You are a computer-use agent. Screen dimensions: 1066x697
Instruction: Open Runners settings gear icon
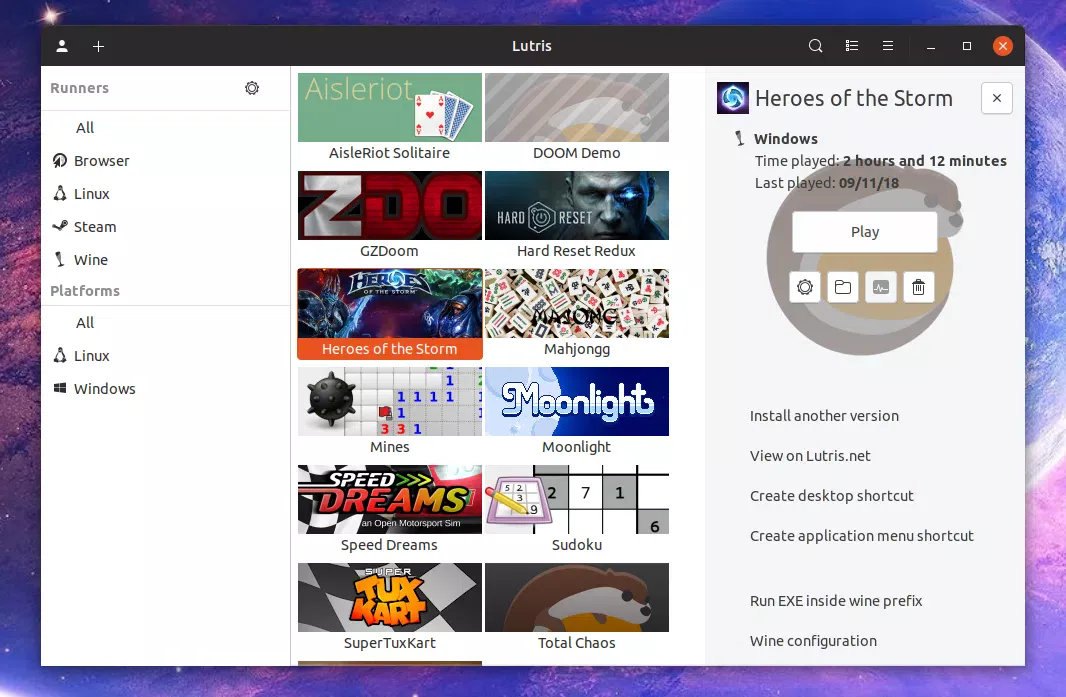click(252, 88)
